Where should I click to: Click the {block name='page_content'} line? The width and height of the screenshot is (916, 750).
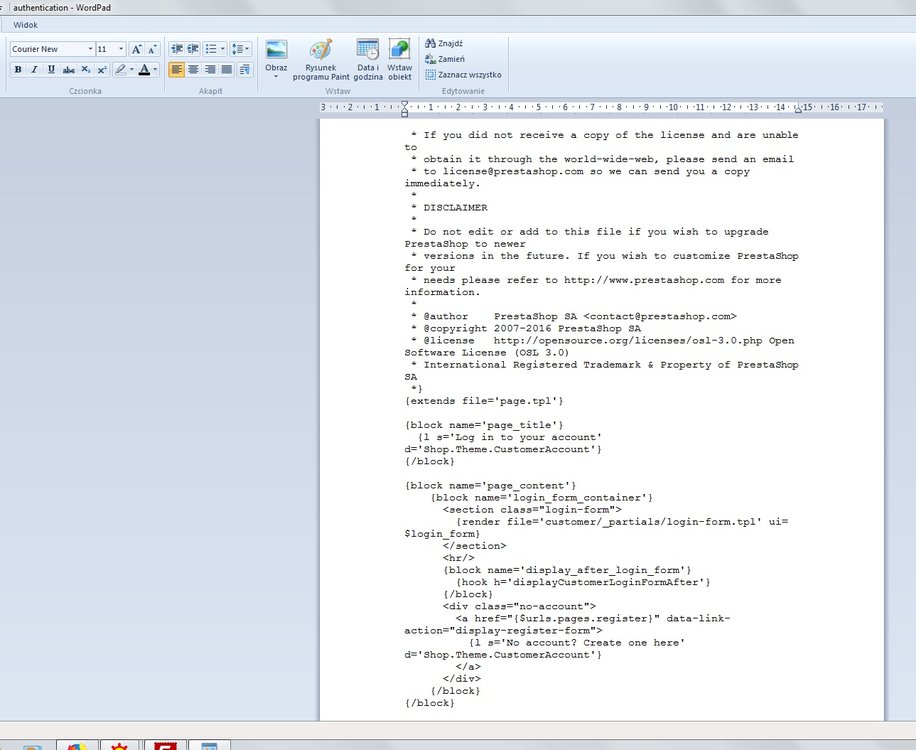tap(490, 486)
